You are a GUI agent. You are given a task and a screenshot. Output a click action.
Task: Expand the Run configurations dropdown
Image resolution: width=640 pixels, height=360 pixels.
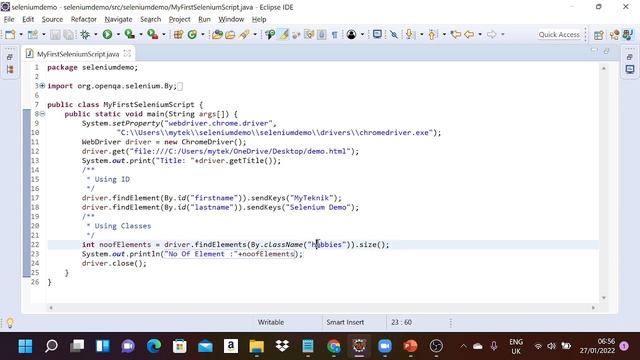118,35
